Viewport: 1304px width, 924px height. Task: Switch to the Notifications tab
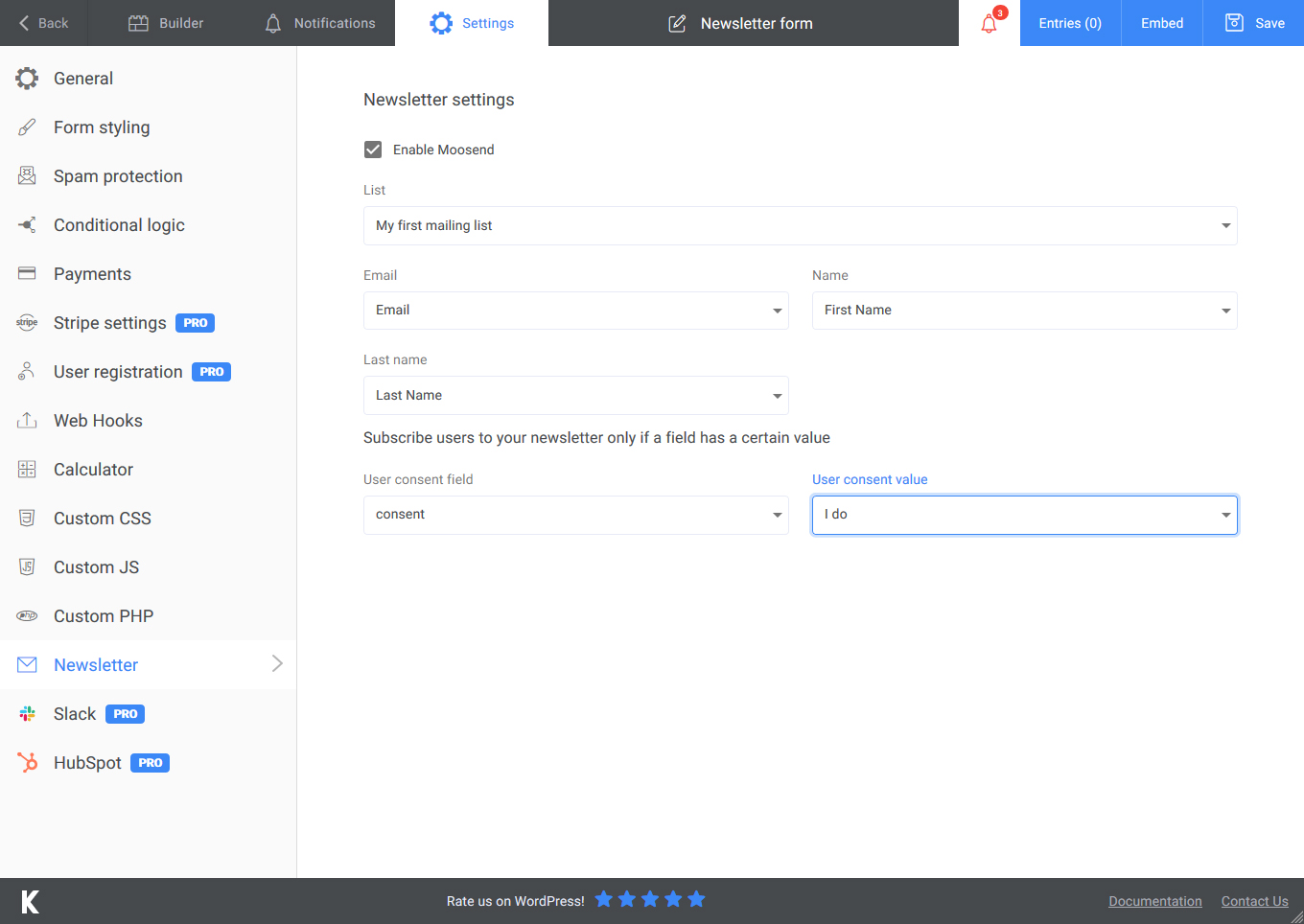[x=320, y=23]
